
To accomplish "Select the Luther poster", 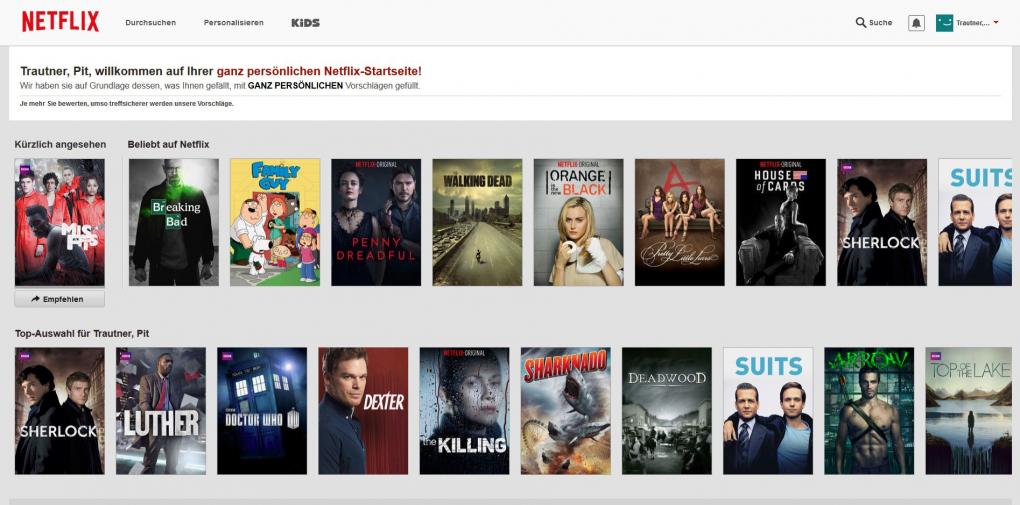I will (161, 411).
